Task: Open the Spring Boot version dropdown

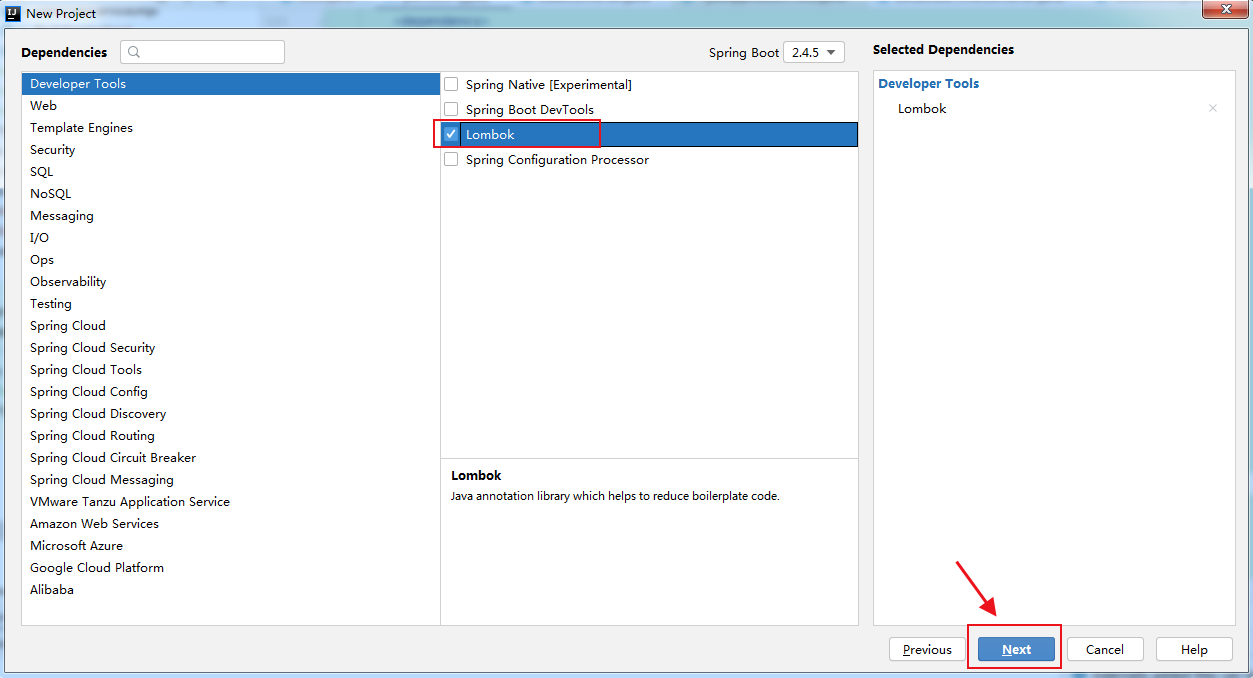Action: (814, 52)
